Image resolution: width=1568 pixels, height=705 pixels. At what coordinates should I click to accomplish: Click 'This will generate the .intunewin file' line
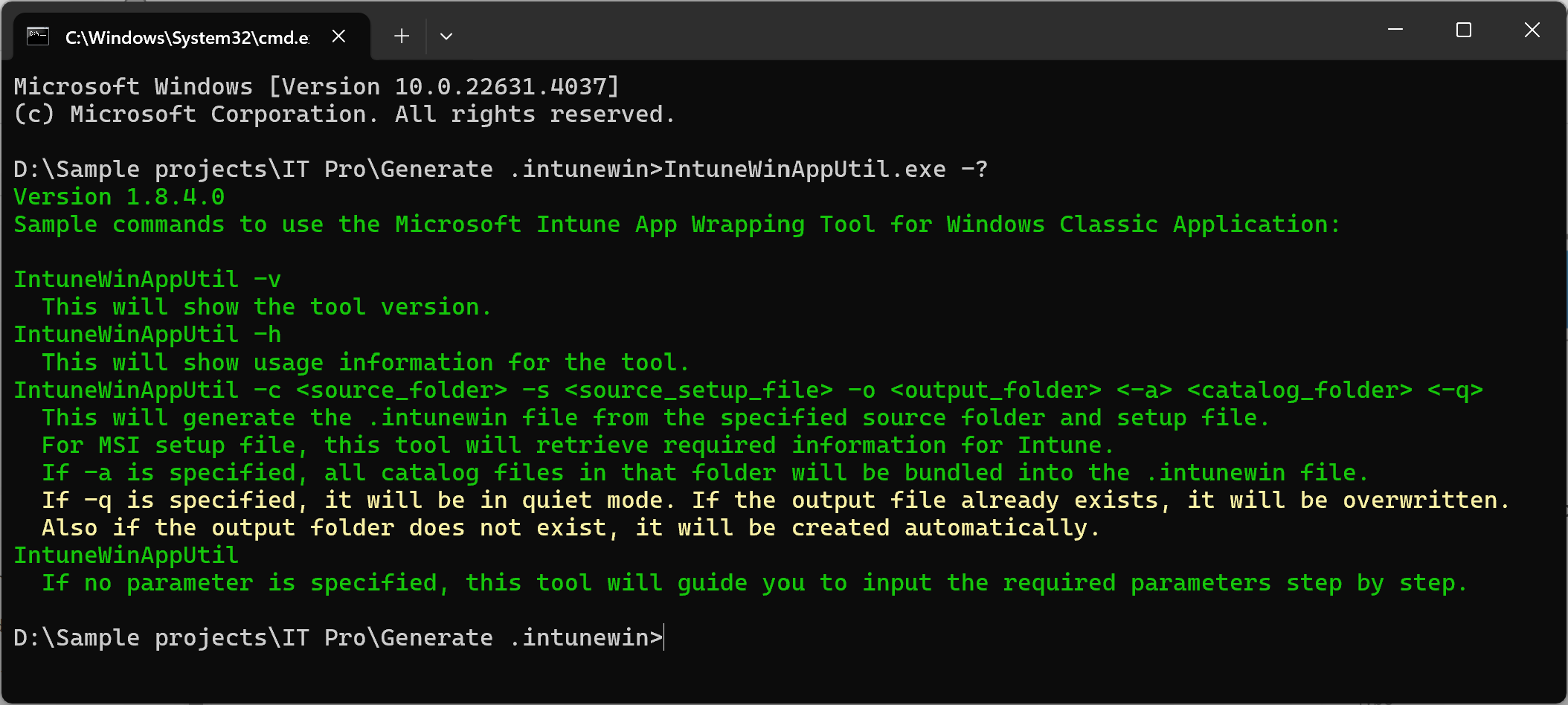pos(655,417)
